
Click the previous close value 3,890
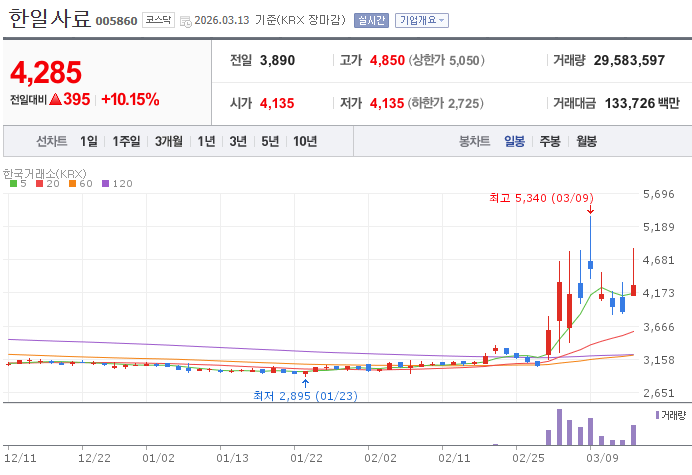tap(277, 60)
